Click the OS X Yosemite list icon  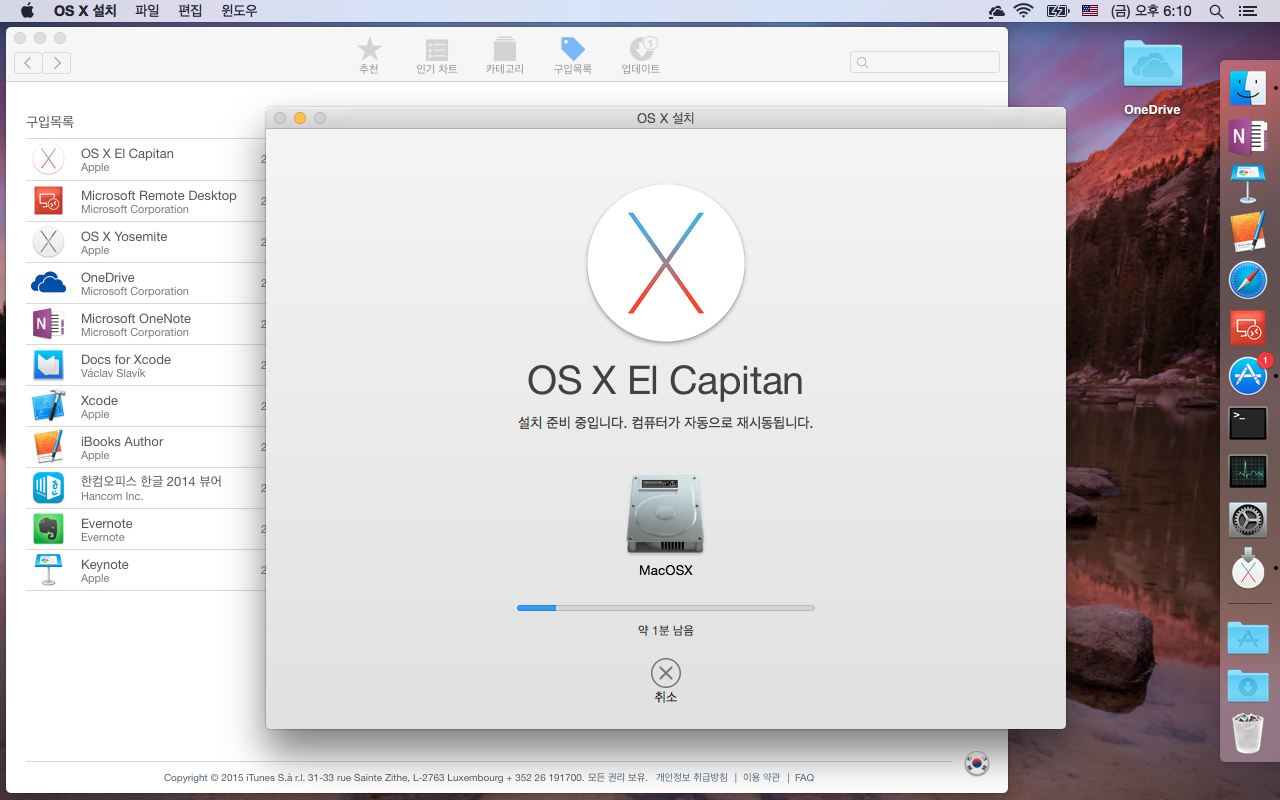pyautogui.click(x=48, y=242)
